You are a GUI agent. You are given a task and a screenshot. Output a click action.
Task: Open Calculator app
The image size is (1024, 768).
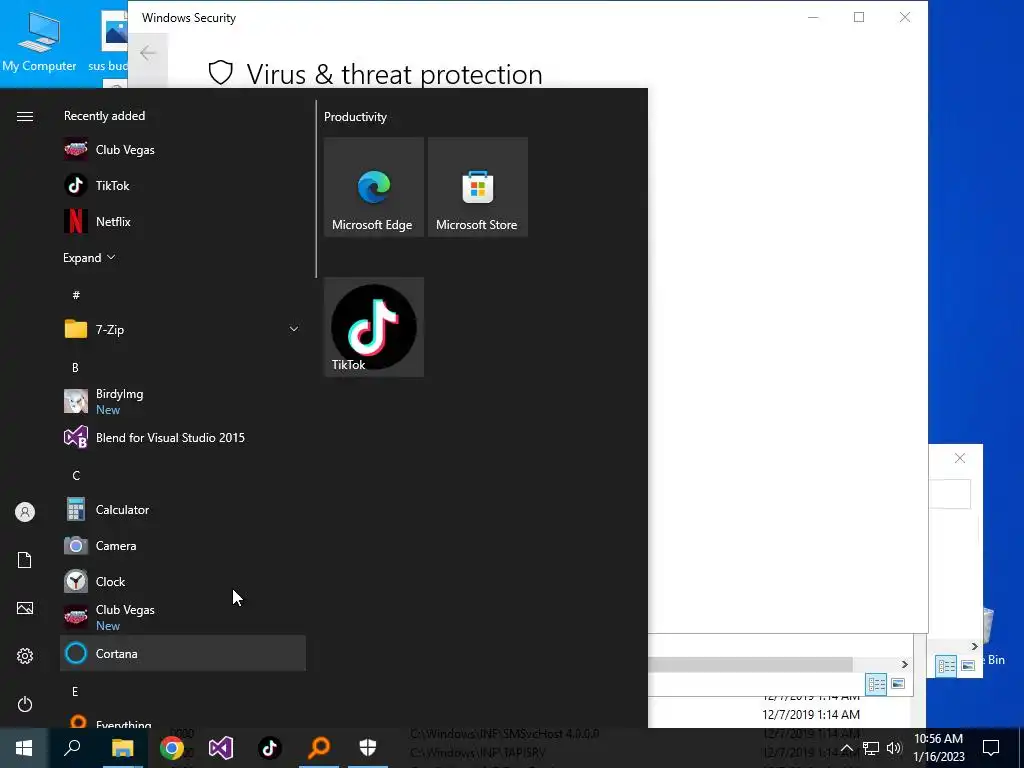coord(183,509)
